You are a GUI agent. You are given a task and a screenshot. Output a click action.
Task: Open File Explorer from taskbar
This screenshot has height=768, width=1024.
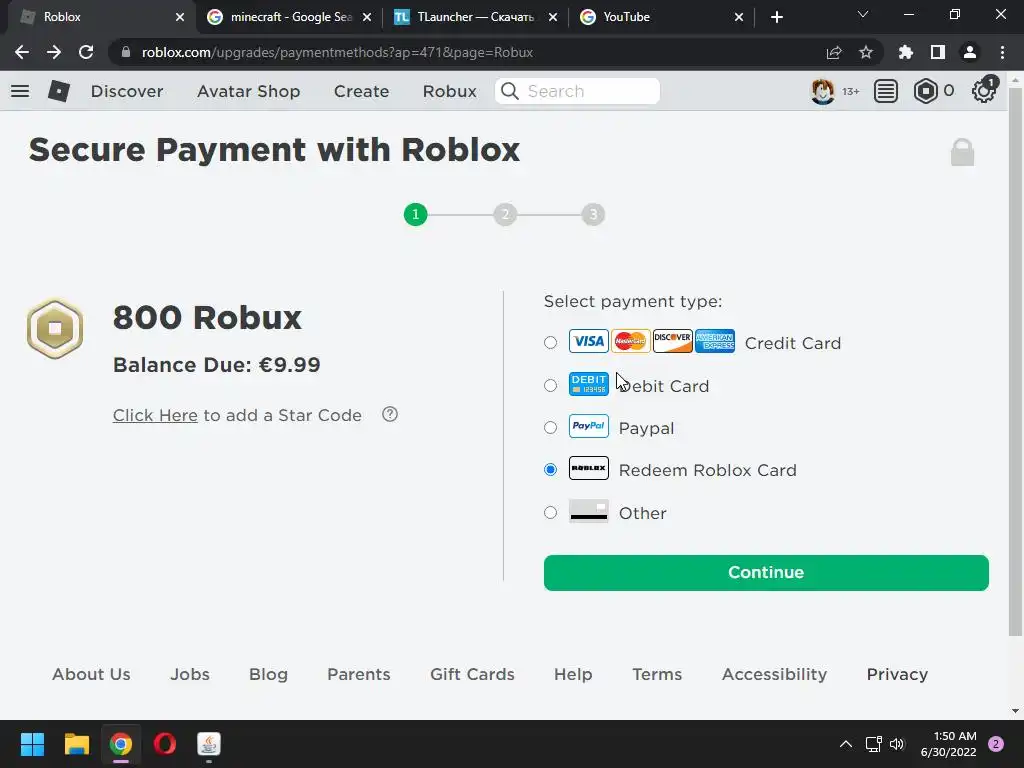[76, 744]
